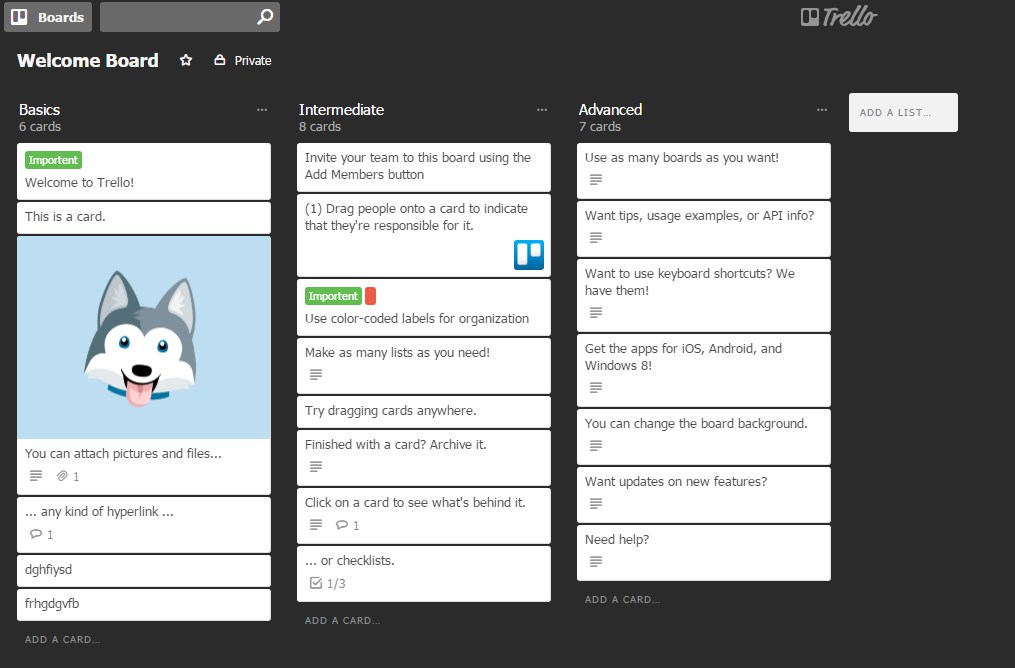Open the Drag people onto a card card
This screenshot has width=1015, height=668.
[x=423, y=236]
